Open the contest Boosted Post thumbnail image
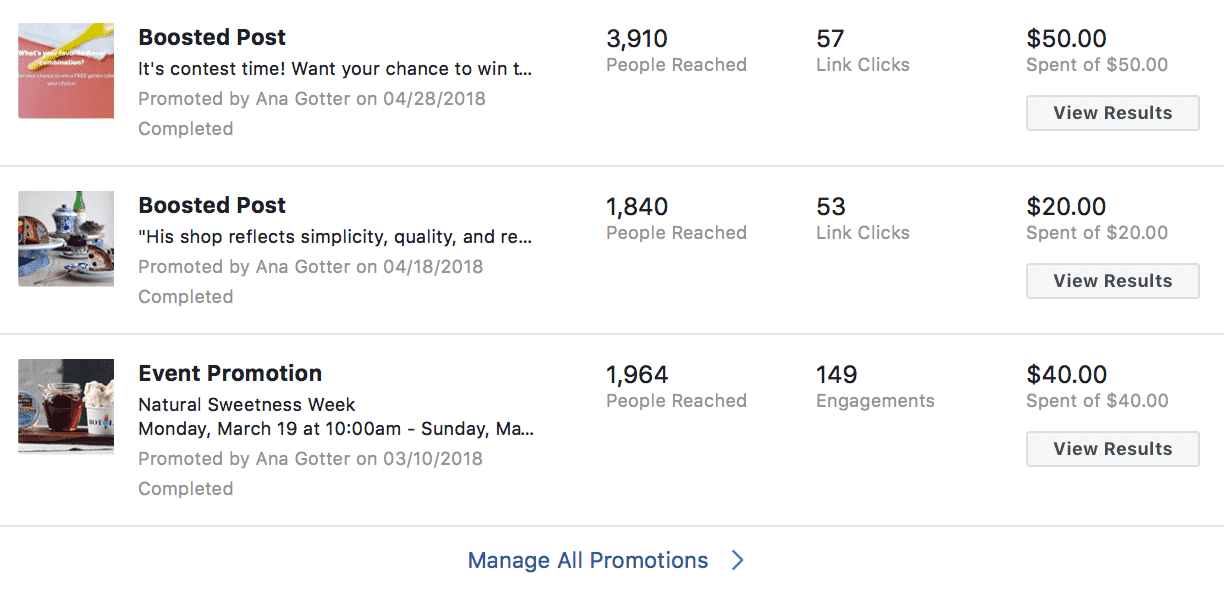Image resolution: width=1224 pixels, height=590 pixels. click(66, 70)
